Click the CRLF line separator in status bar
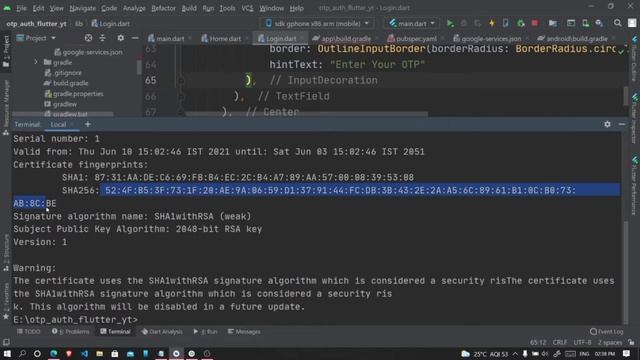This screenshot has width=640, height=360. pyautogui.click(x=560, y=342)
